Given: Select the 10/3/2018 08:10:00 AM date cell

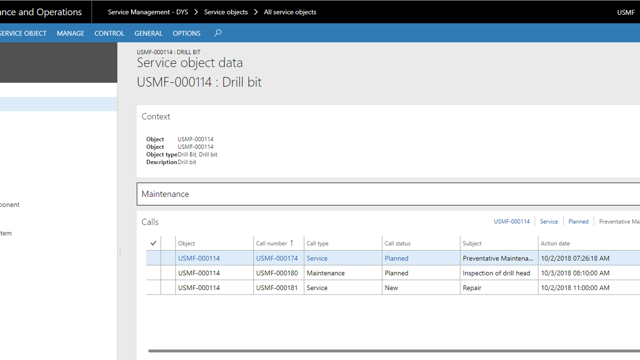Looking at the screenshot, I should 575,273.
